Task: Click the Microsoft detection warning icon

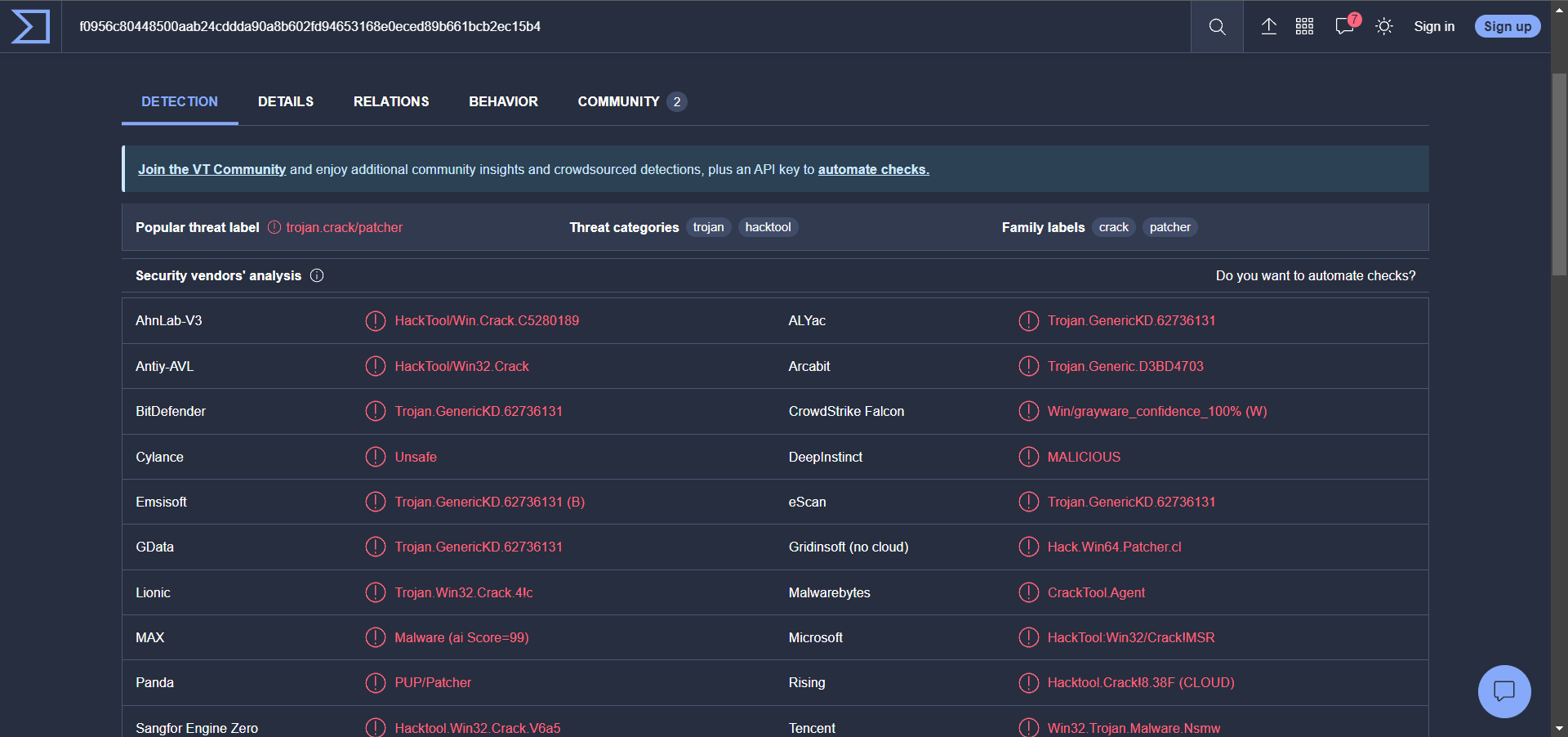Action: click(x=1028, y=637)
